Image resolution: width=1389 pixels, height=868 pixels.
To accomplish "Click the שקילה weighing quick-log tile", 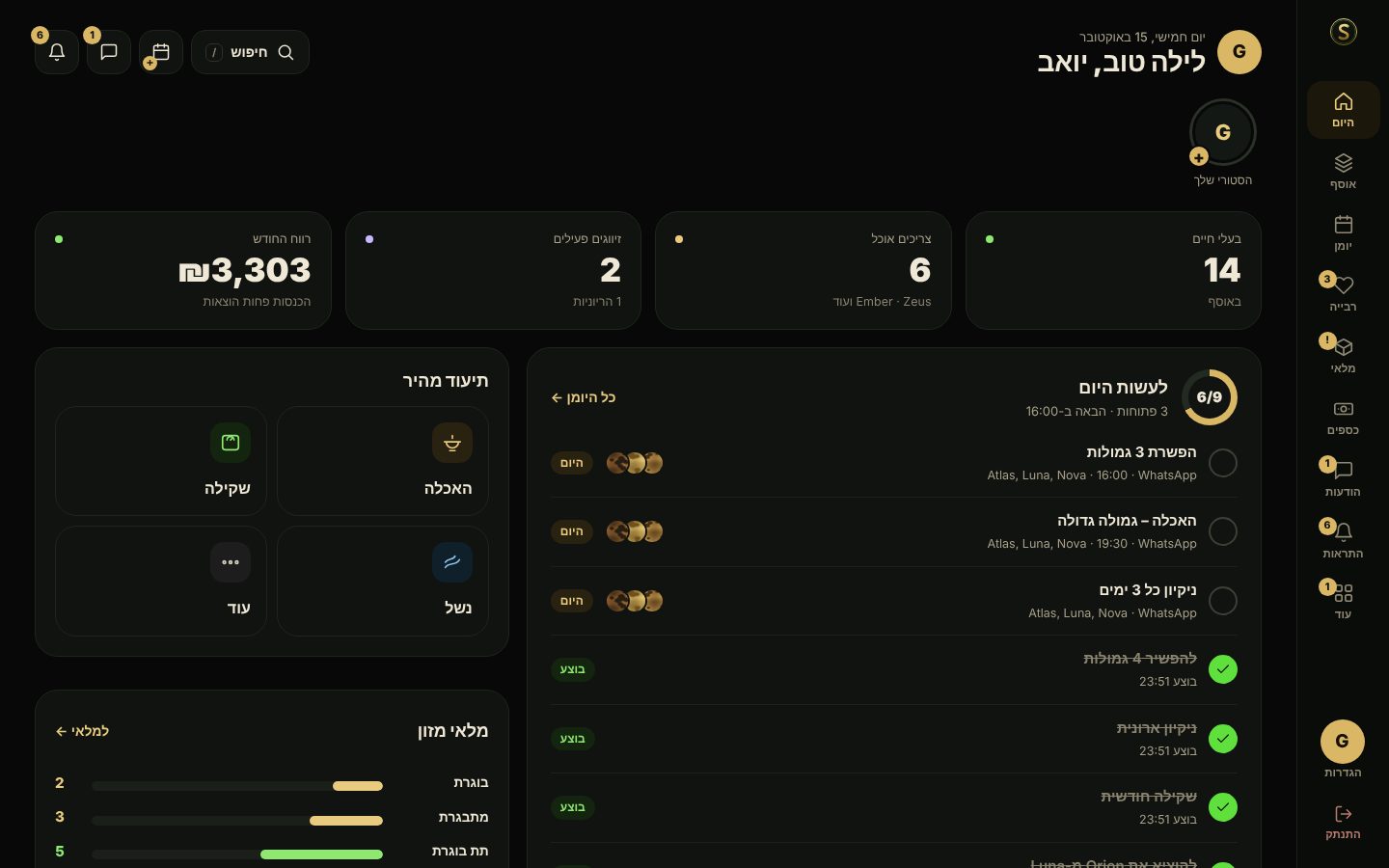I will coord(161,461).
